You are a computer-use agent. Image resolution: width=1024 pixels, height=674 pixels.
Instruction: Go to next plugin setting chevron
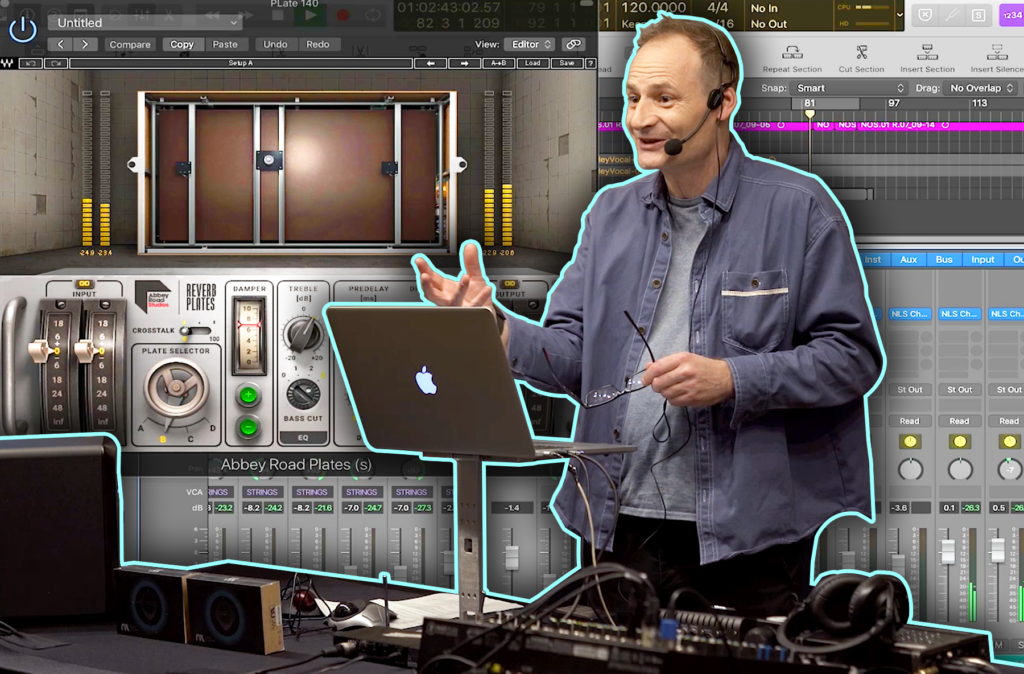(x=85, y=44)
